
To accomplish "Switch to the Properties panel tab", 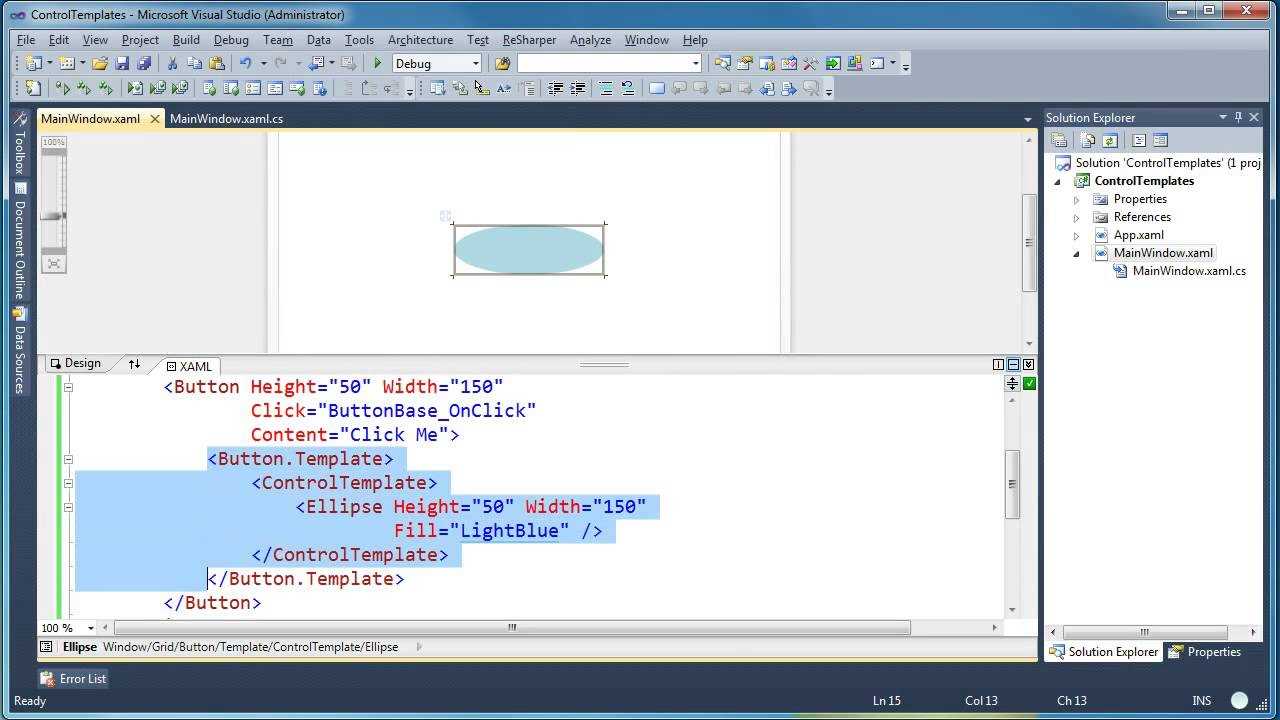I will (1205, 651).
